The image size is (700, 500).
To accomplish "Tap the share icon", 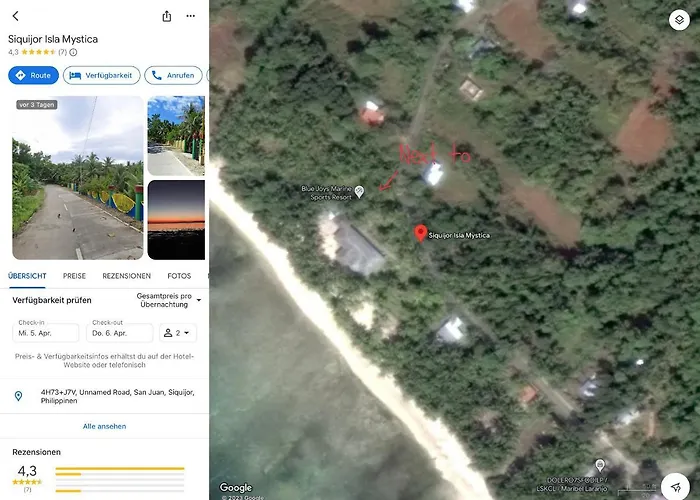I will click(x=167, y=16).
